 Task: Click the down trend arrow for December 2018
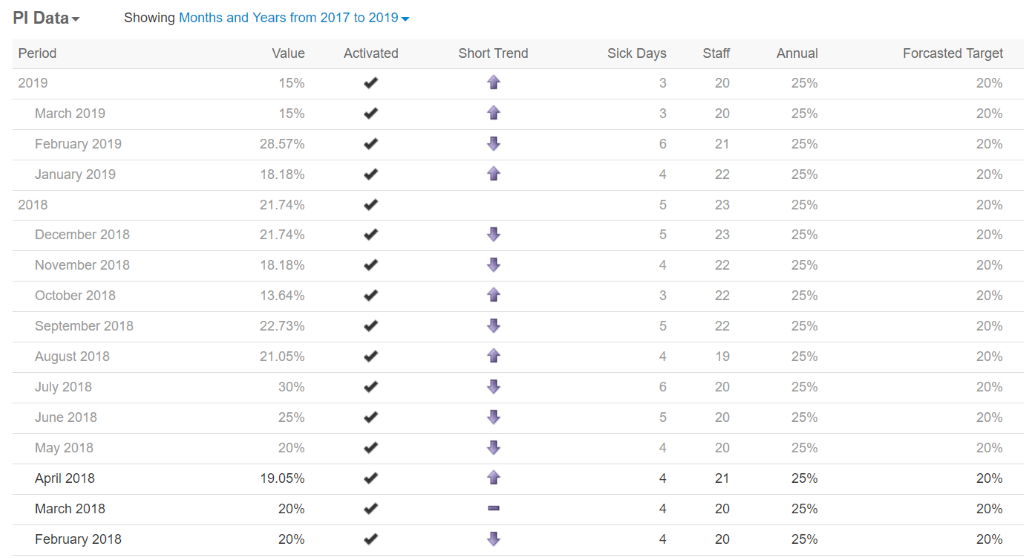pyautogui.click(x=494, y=235)
